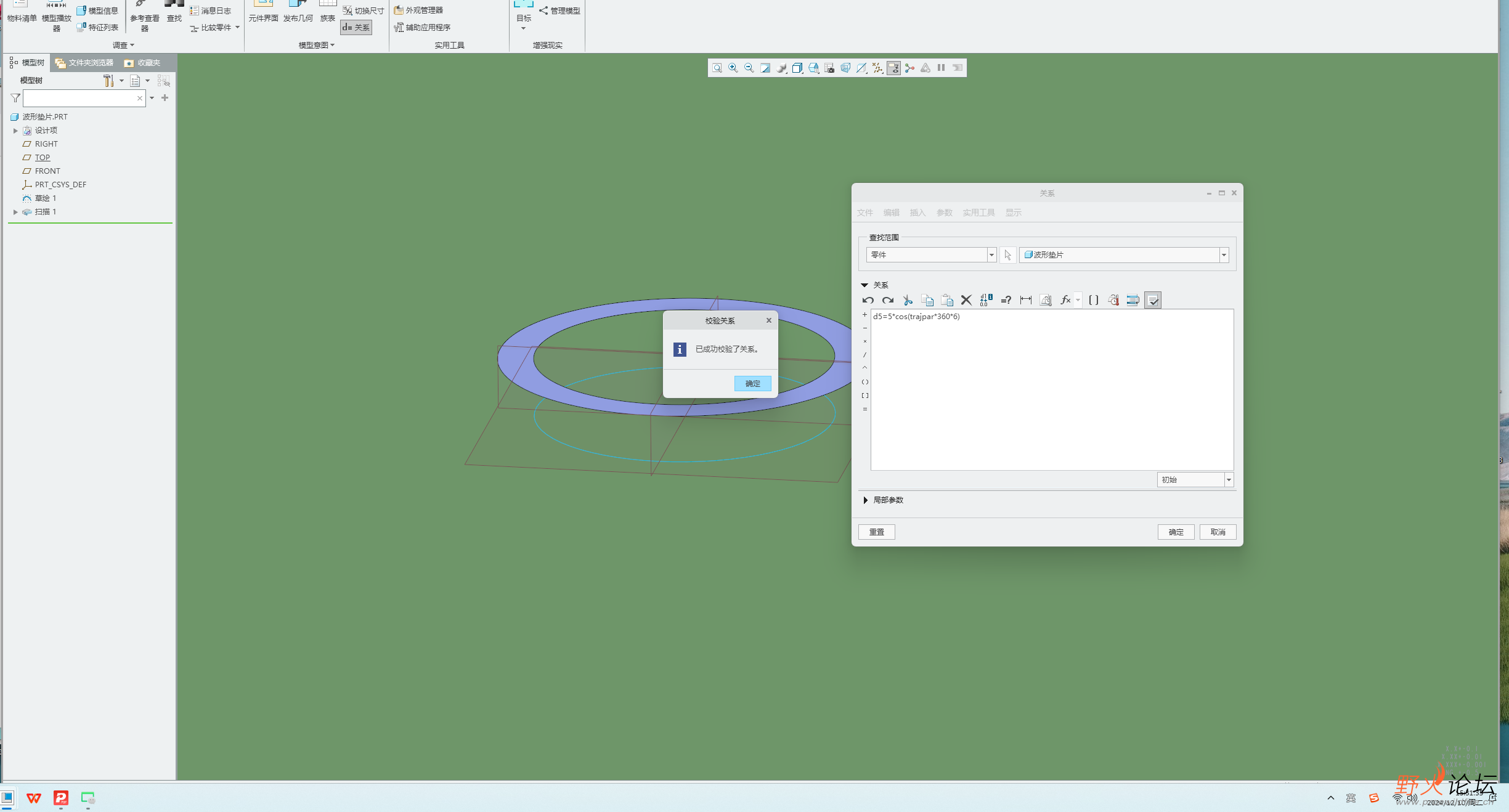Switch to the 文件夹浏览器 tab
The width and height of the screenshot is (1509, 812).
point(84,63)
